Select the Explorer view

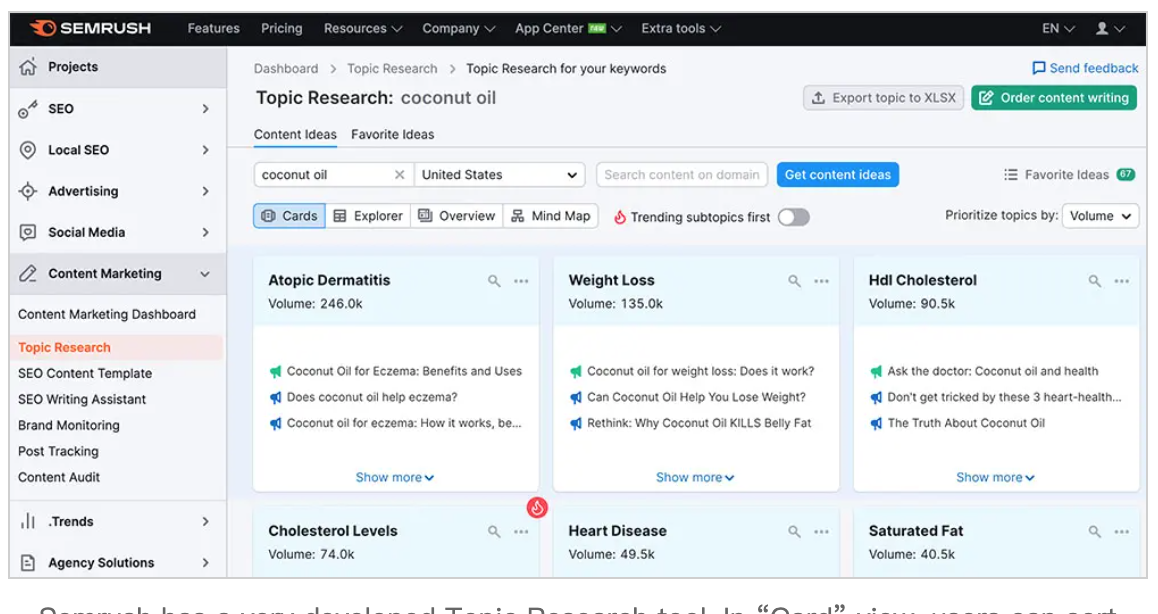click(x=368, y=216)
